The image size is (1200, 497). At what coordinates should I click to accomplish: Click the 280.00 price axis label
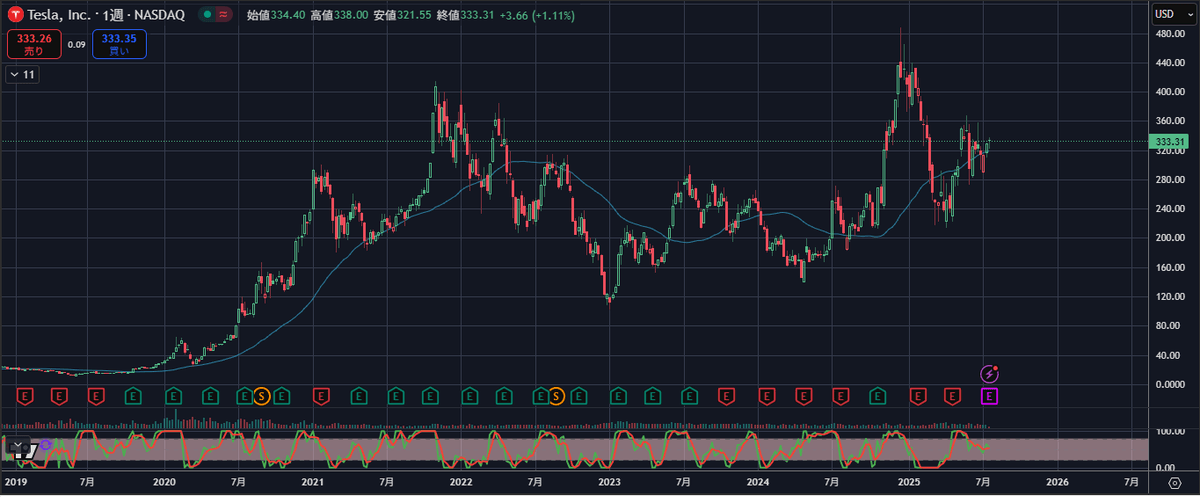1170,179
